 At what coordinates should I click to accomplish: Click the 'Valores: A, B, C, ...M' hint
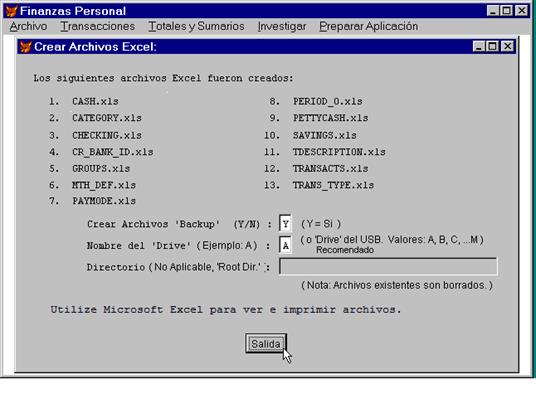point(436,240)
